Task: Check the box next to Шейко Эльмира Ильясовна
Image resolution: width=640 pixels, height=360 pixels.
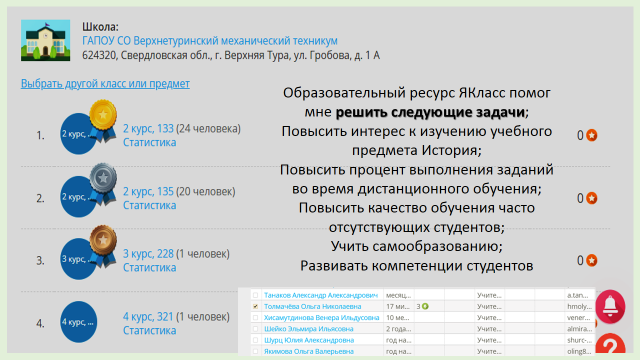Action: pyautogui.click(x=256, y=329)
